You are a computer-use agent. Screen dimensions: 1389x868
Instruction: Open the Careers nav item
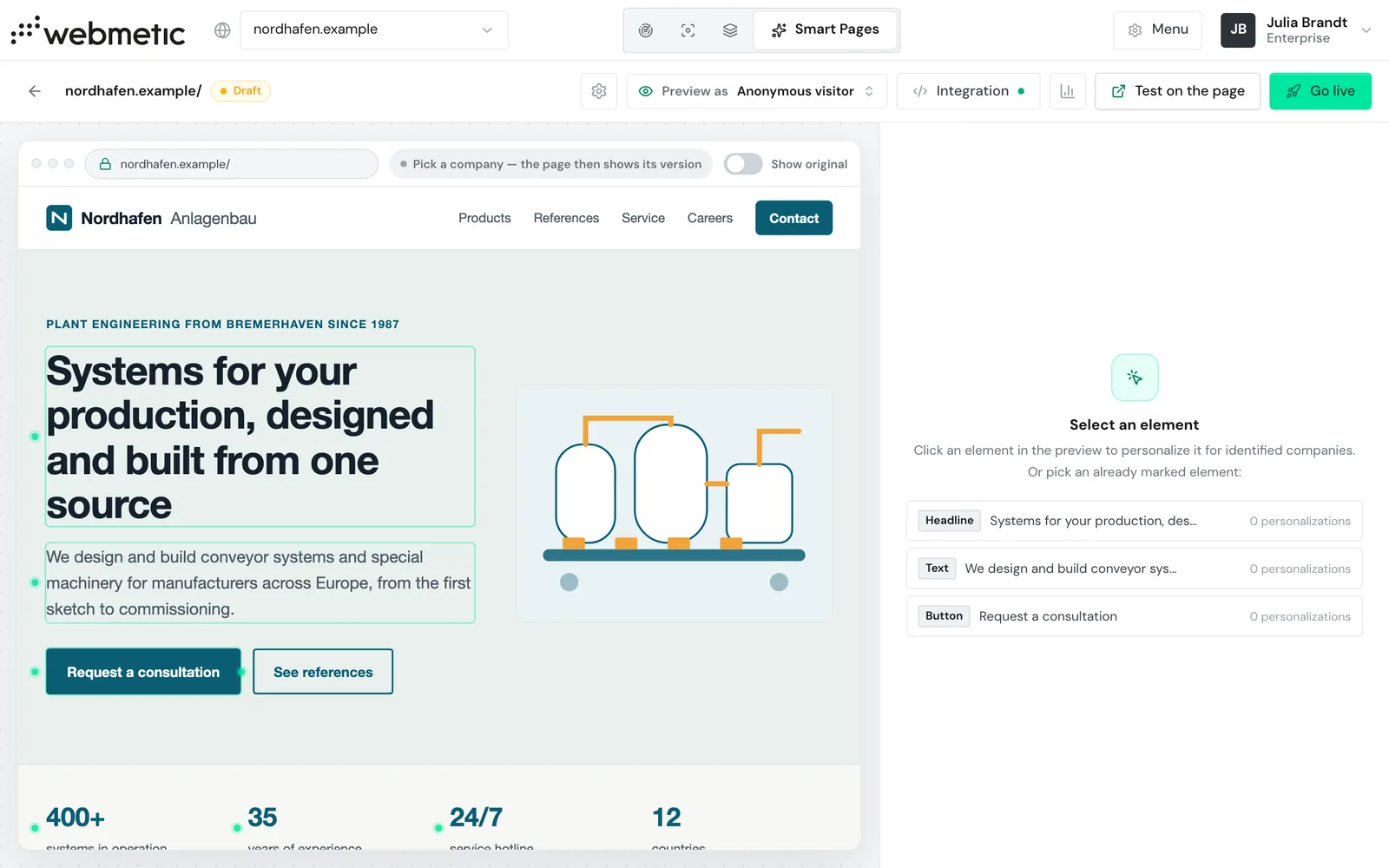pos(710,218)
